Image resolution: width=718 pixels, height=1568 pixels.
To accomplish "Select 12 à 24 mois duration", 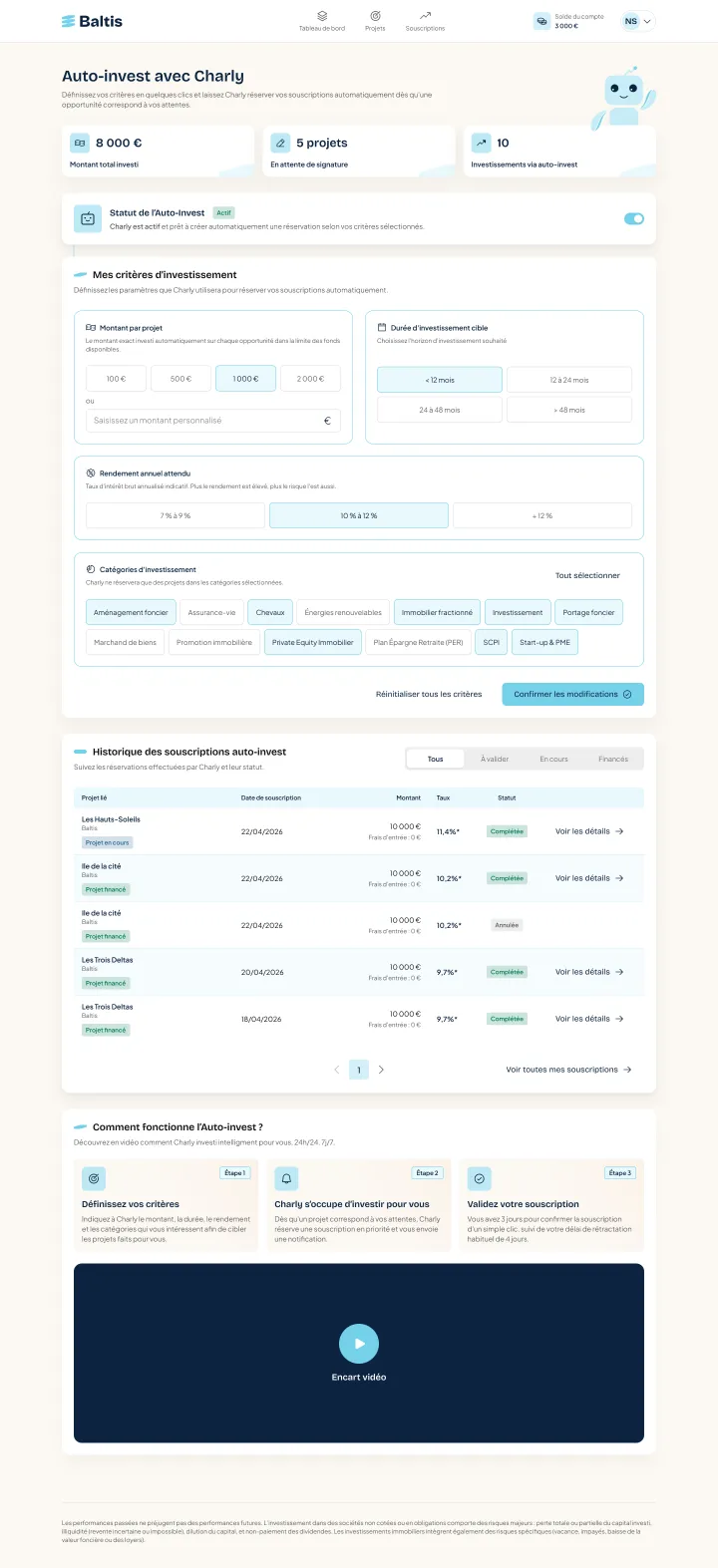I will tap(569, 380).
